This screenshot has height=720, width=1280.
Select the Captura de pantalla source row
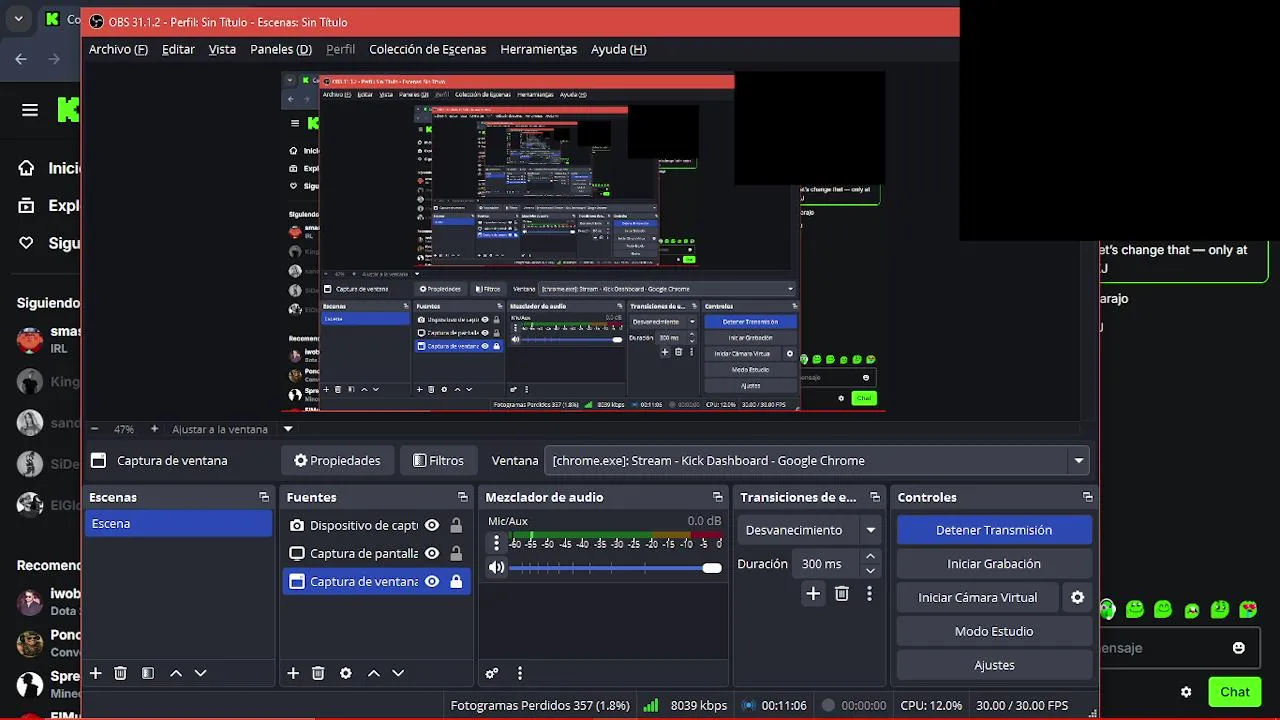pos(376,553)
